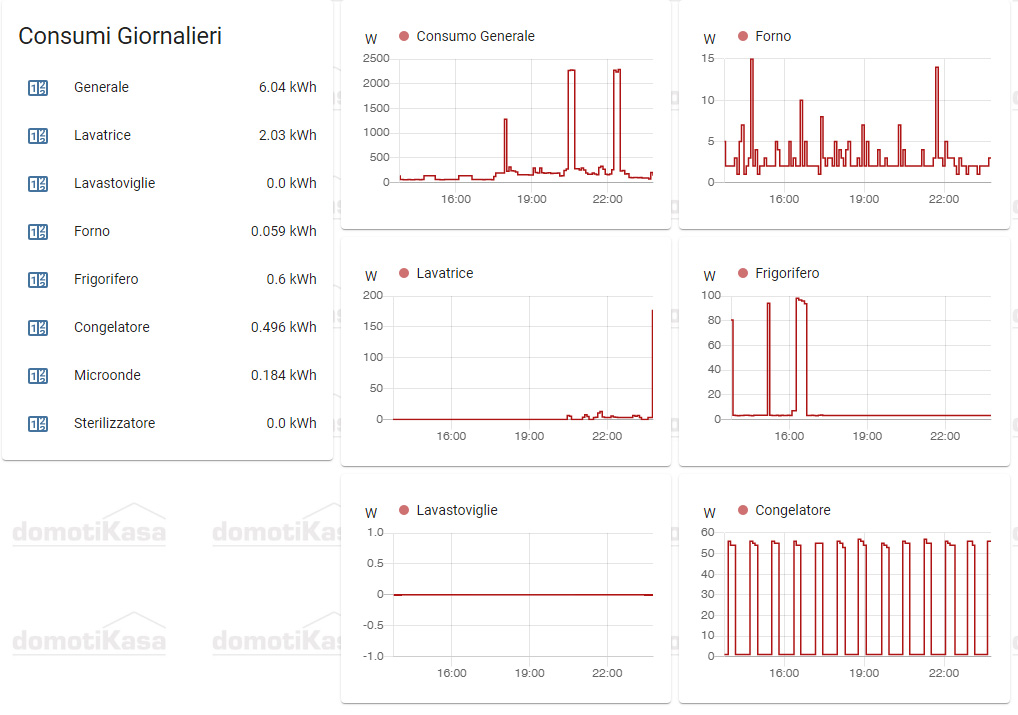This screenshot has width=1018, height=715.
Task: Click the counter icon beside Lavastoviglie
Action: point(38,184)
